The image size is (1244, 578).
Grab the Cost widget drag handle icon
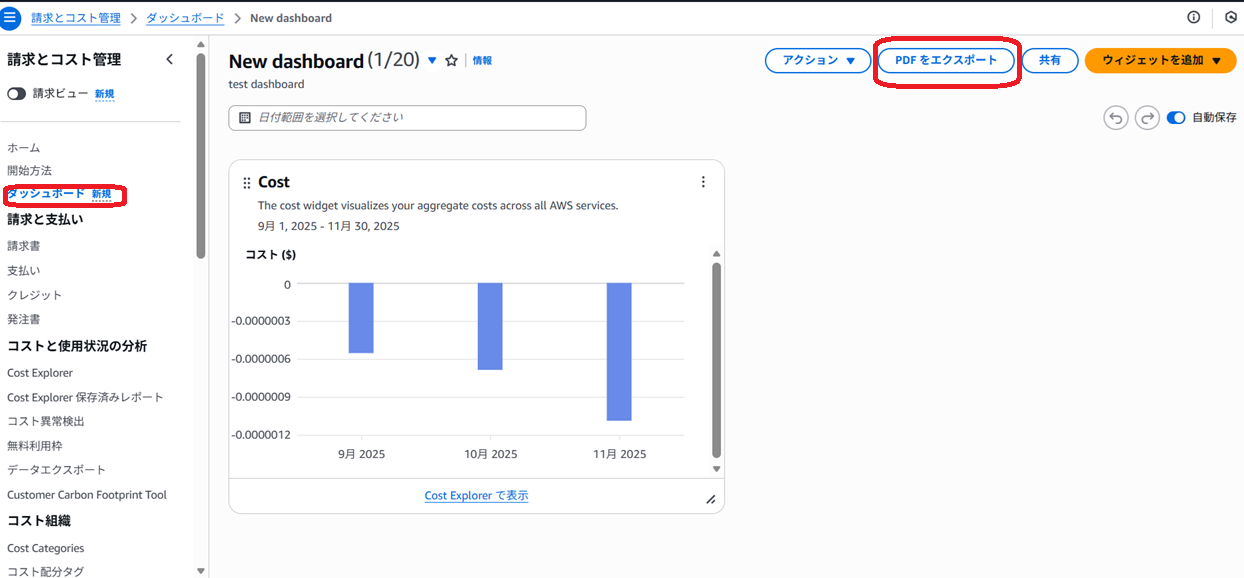click(x=247, y=183)
